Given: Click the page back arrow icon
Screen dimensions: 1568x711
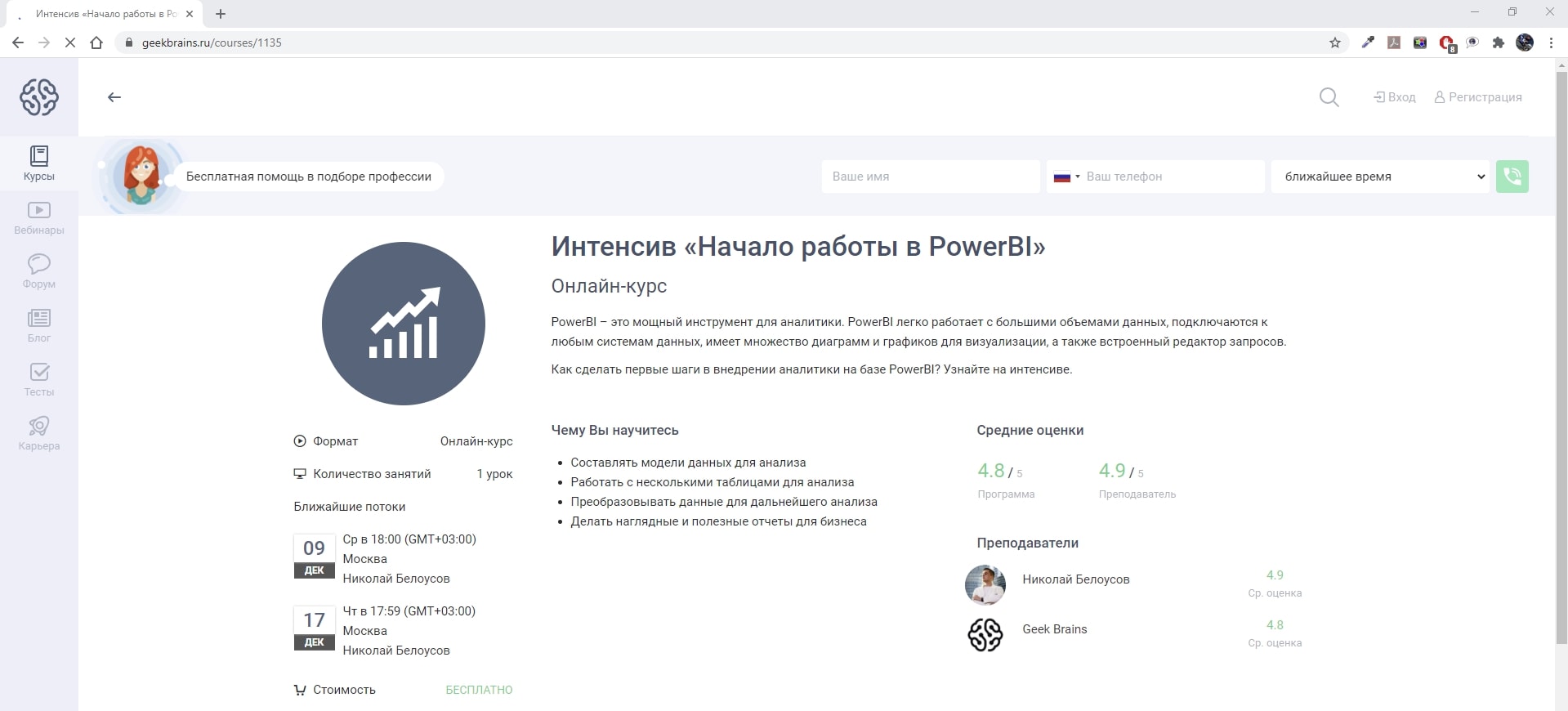Looking at the screenshot, I should point(114,97).
